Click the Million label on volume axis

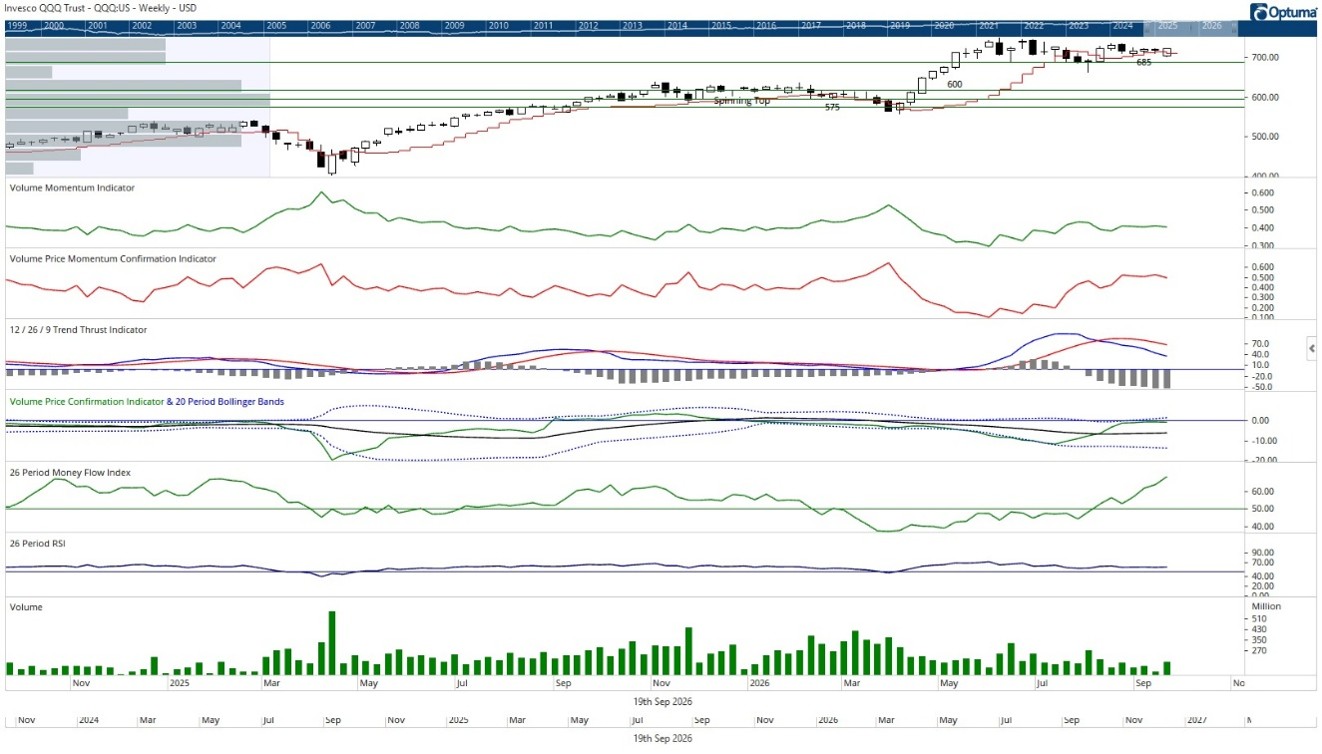click(1265, 607)
